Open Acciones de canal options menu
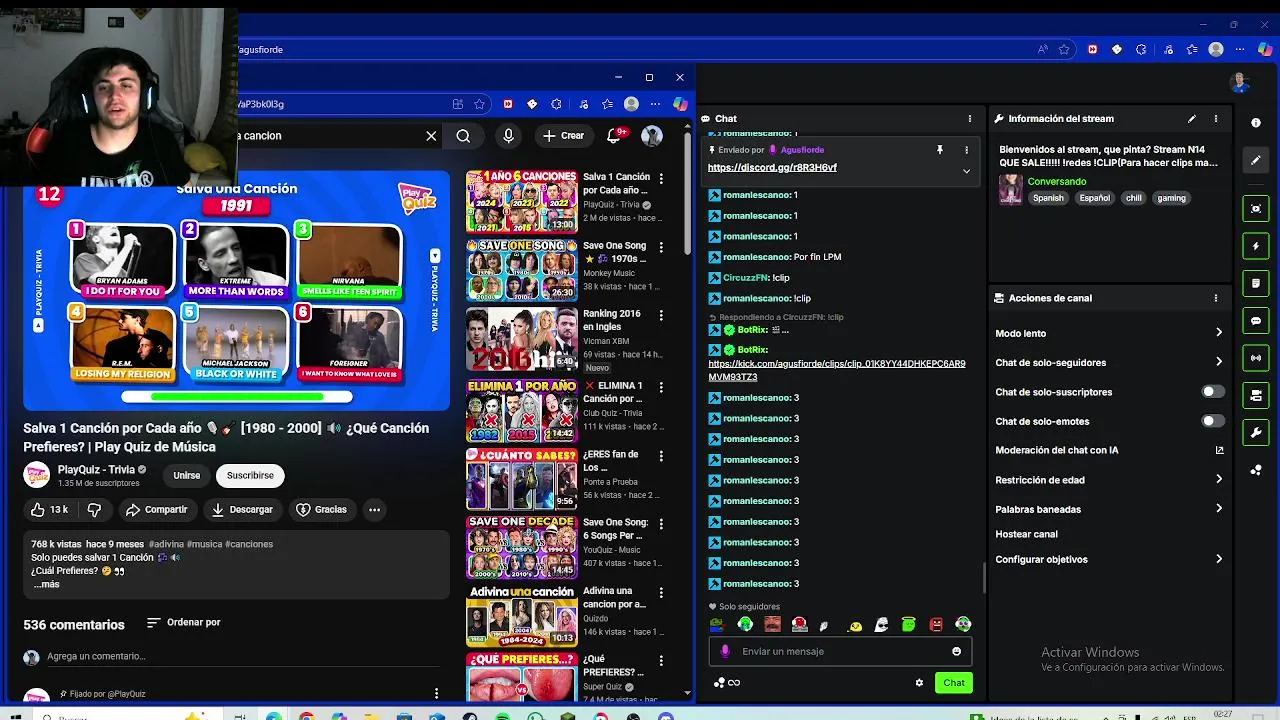Viewport: 1280px width, 720px height. [1216, 298]
